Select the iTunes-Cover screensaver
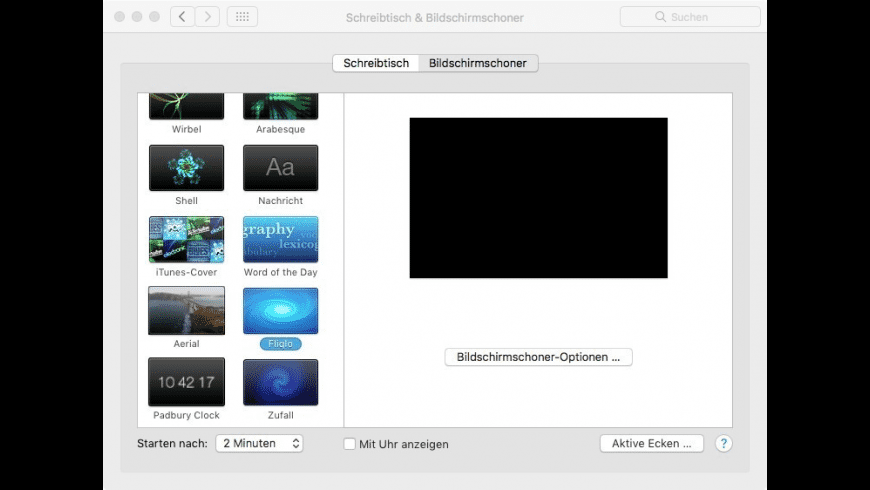870x490 pixels. pyautogui.click(x=186, y=240)
